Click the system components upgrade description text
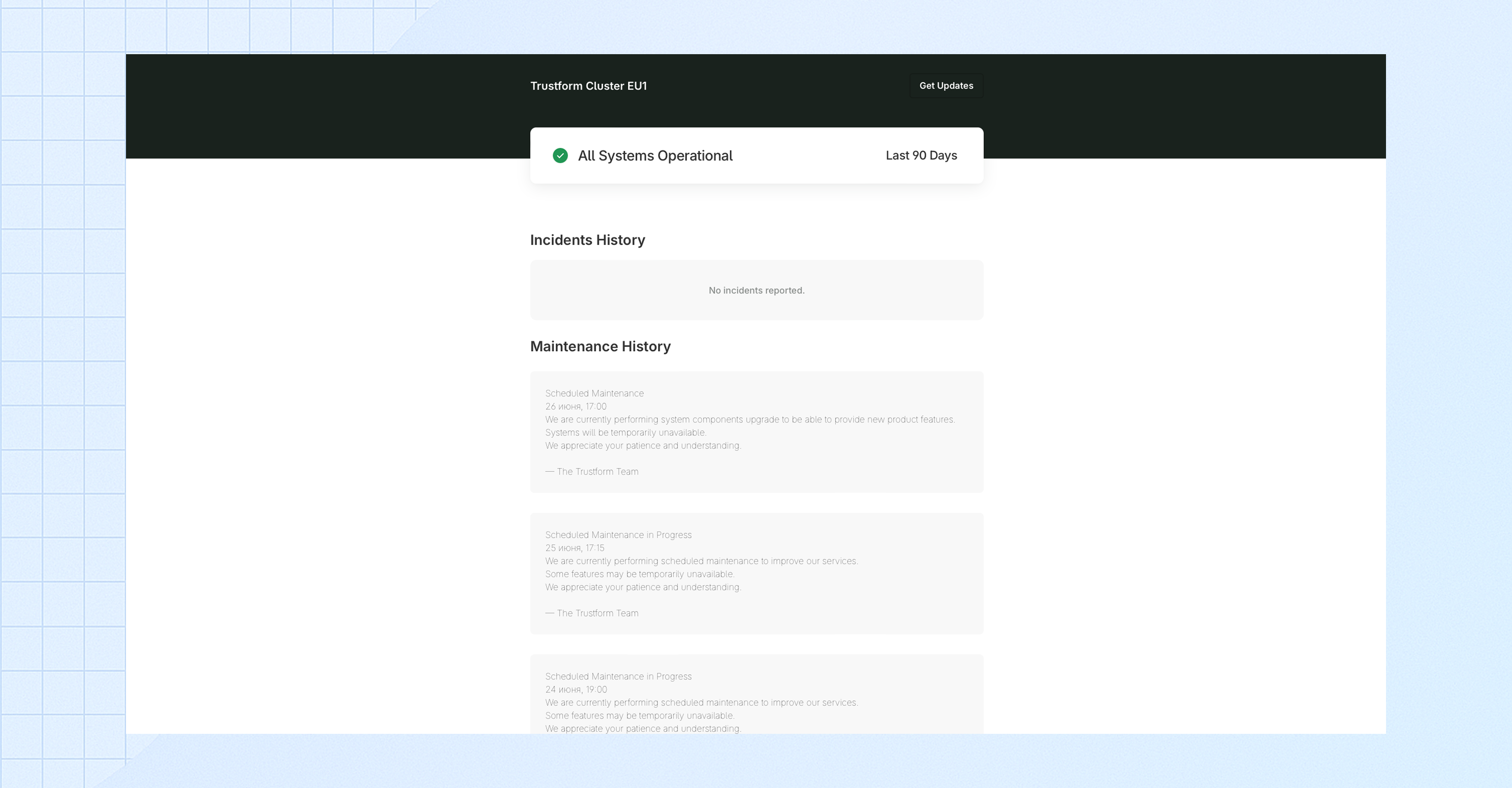This screenshot has width=1512, height=788. pyautogui.click(x=750, y=419)
